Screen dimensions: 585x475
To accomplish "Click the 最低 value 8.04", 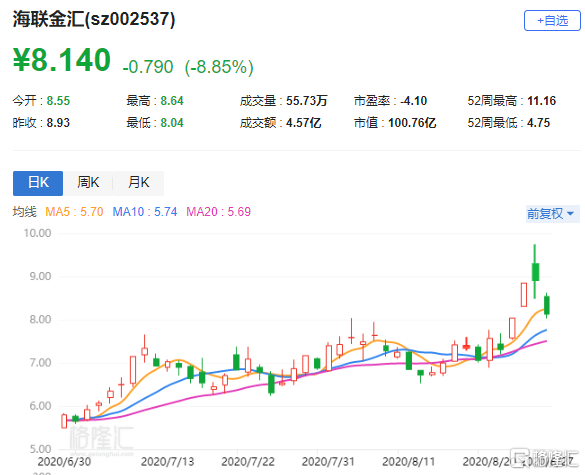I will click(x=172, y=123).
